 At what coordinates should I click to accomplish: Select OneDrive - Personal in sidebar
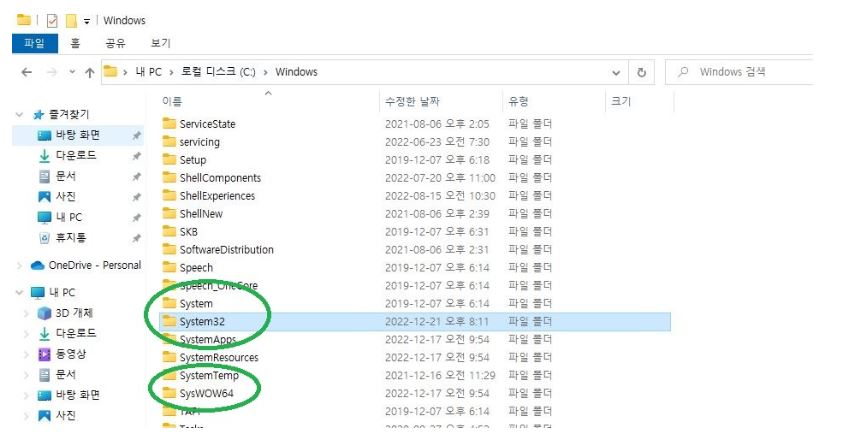(x=95, y=266)
